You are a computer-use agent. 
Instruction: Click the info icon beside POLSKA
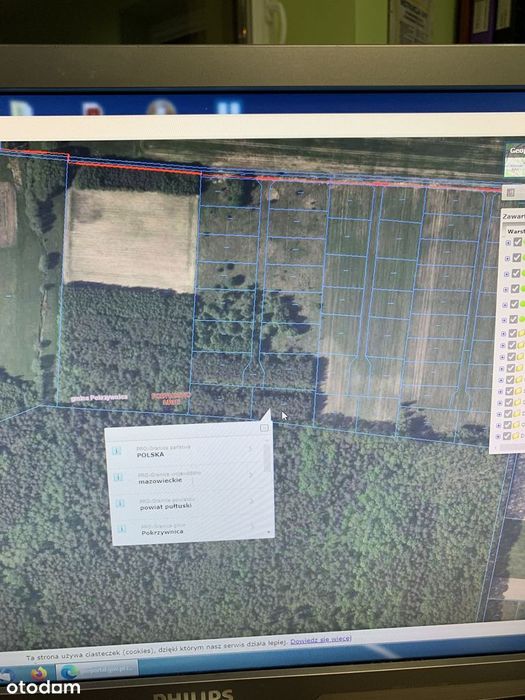tap(117, 450)
